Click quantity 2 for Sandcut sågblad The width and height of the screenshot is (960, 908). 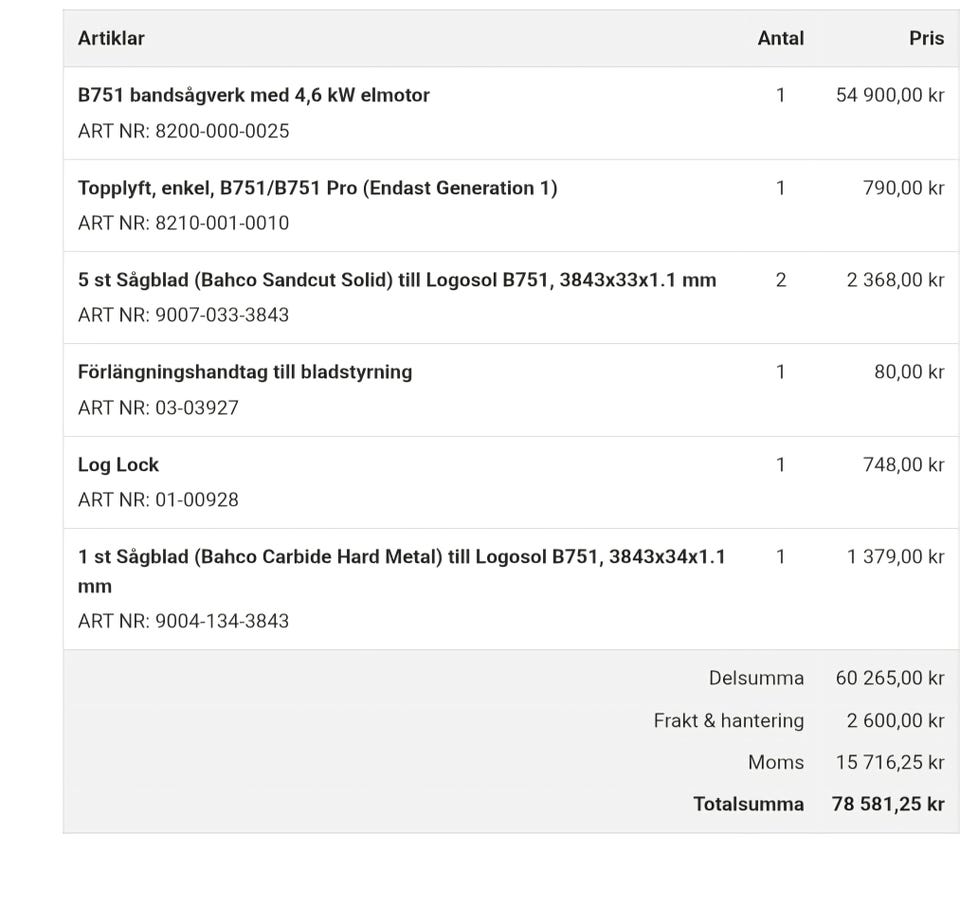click(781, 280)
